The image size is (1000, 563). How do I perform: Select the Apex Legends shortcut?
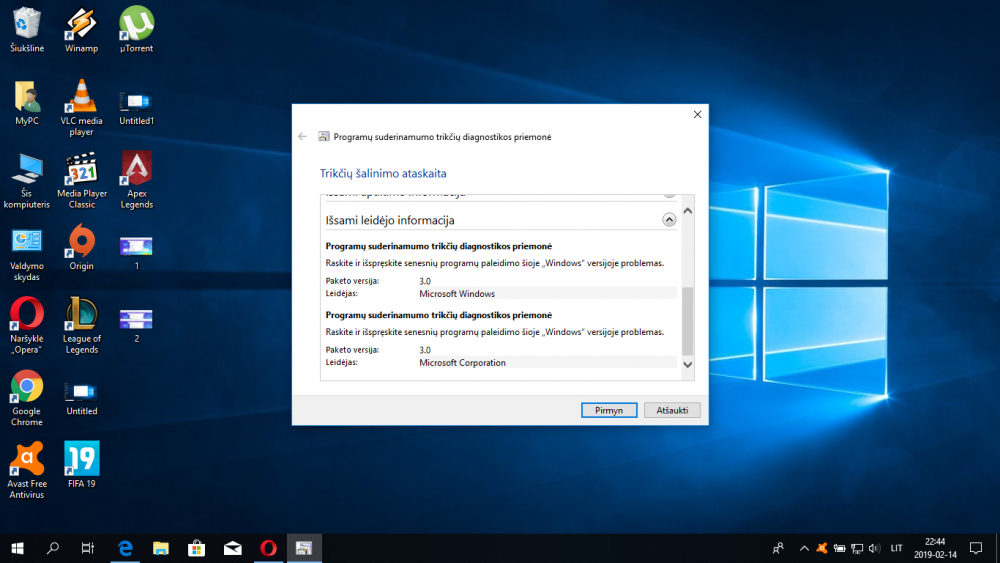(x=136, y=180)
